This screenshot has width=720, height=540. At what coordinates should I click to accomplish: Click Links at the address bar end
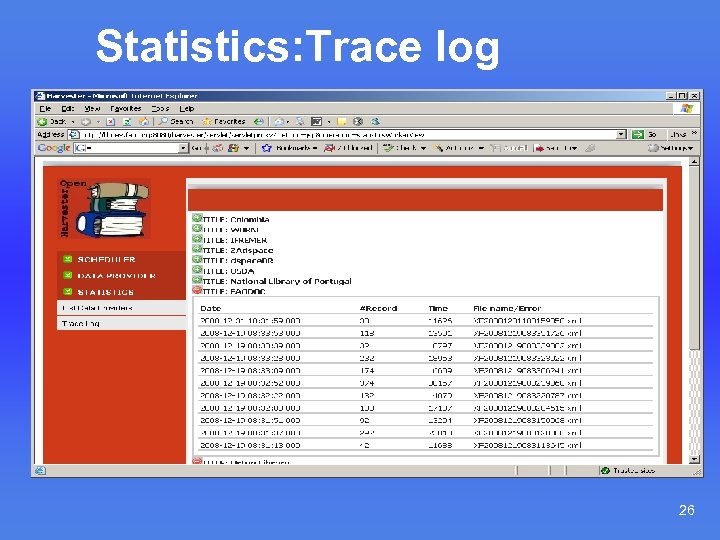point(678,135)
